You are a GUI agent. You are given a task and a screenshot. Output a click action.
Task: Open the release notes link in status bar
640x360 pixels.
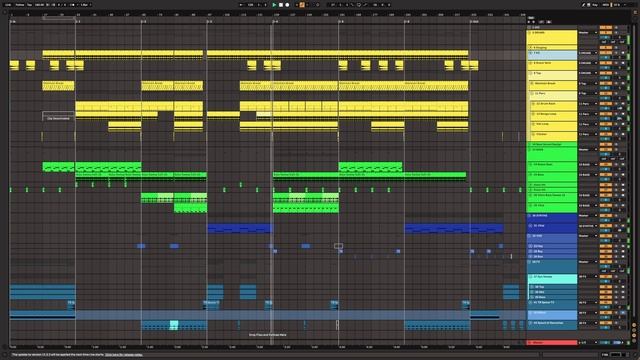click(x=124, y=355)
